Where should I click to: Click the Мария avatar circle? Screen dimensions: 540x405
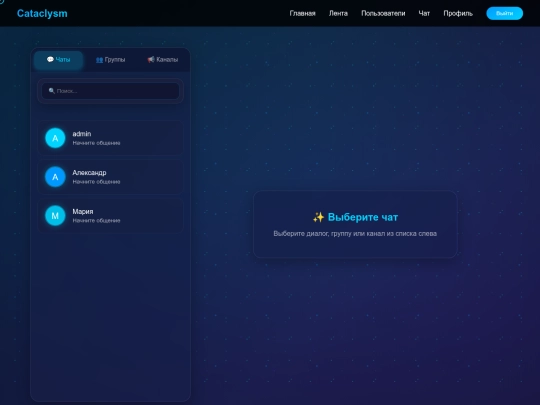[55, 216]
